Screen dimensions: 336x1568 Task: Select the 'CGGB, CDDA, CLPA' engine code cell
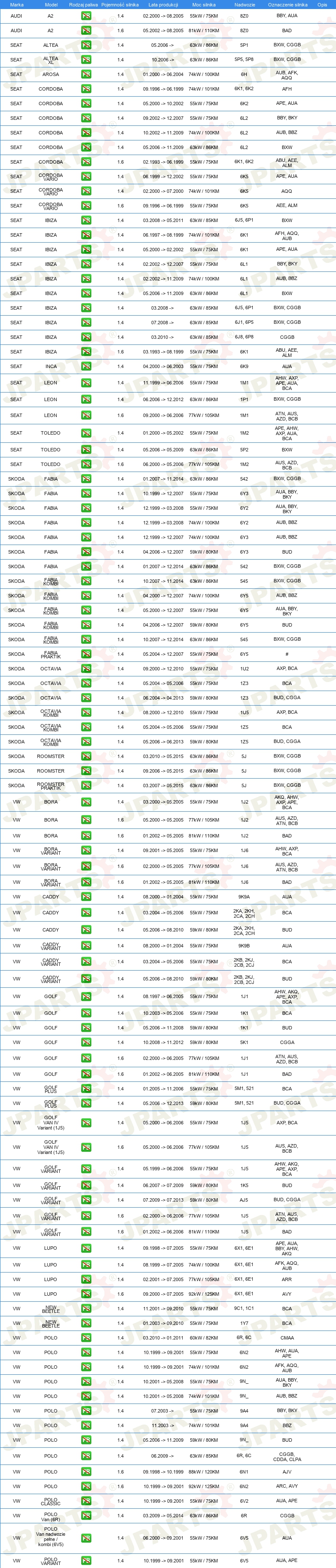tap(287, 1457)
